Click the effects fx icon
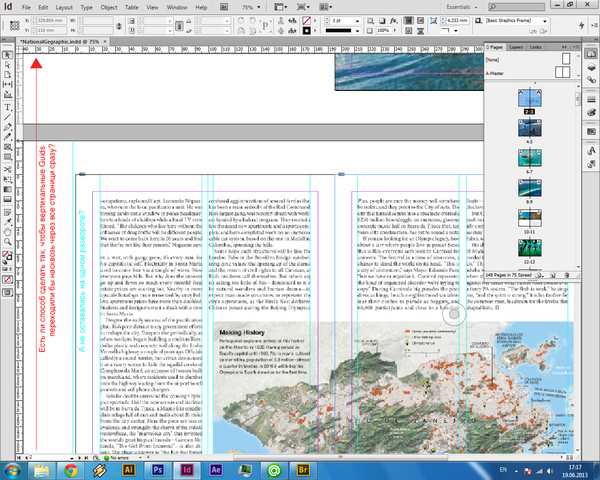The image size is (600, 480). tap(393, 21)
